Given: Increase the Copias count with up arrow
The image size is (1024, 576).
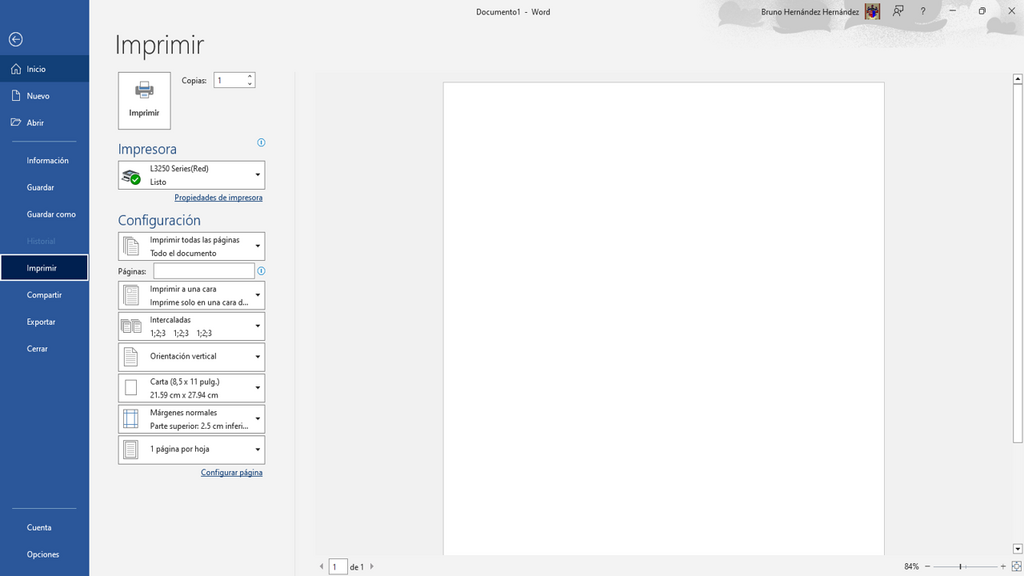Looking at the screenshot, I should [x=249, y=76].
